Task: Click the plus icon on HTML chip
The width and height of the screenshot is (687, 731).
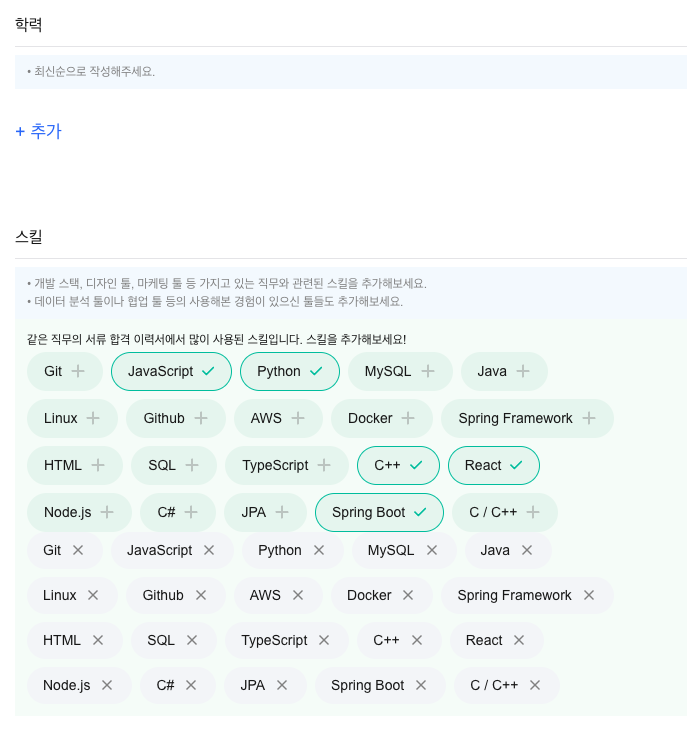Action: point(98,465)
